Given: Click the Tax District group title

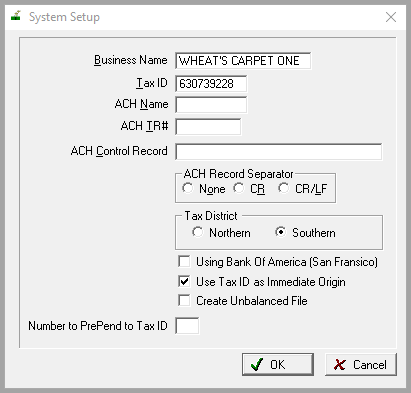Looking at the screenshot, I should (211, 216).
